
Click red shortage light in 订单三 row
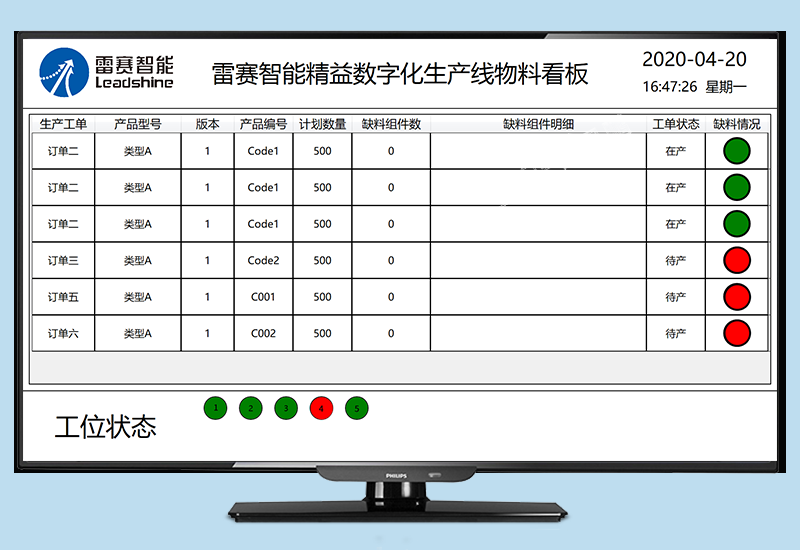coord(736,261)
